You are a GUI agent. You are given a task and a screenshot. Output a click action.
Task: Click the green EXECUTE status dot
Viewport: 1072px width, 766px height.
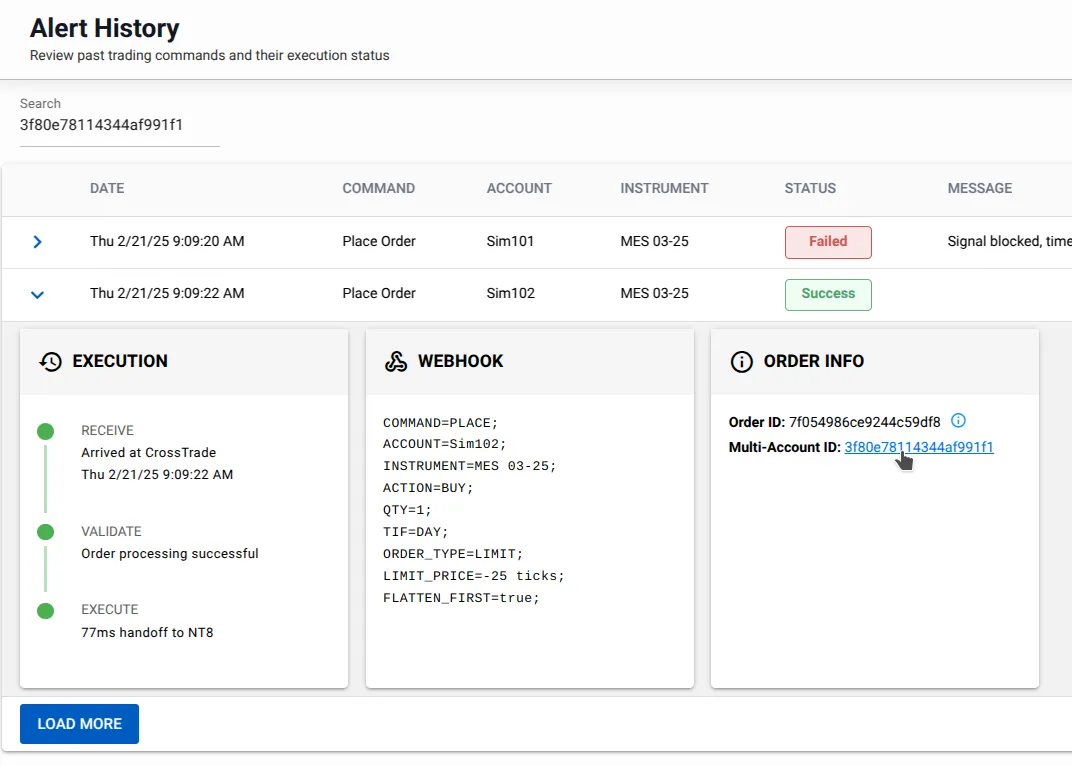point(45,610)
